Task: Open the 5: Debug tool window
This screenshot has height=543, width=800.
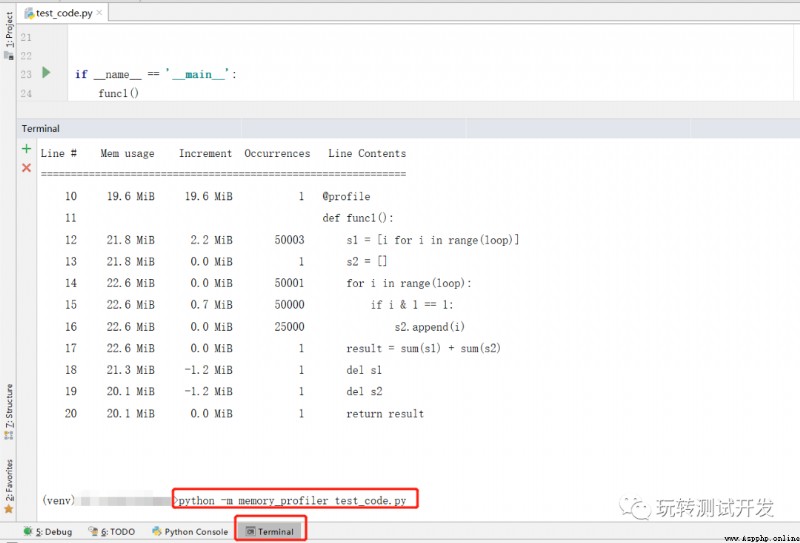Action: [48, 532]
